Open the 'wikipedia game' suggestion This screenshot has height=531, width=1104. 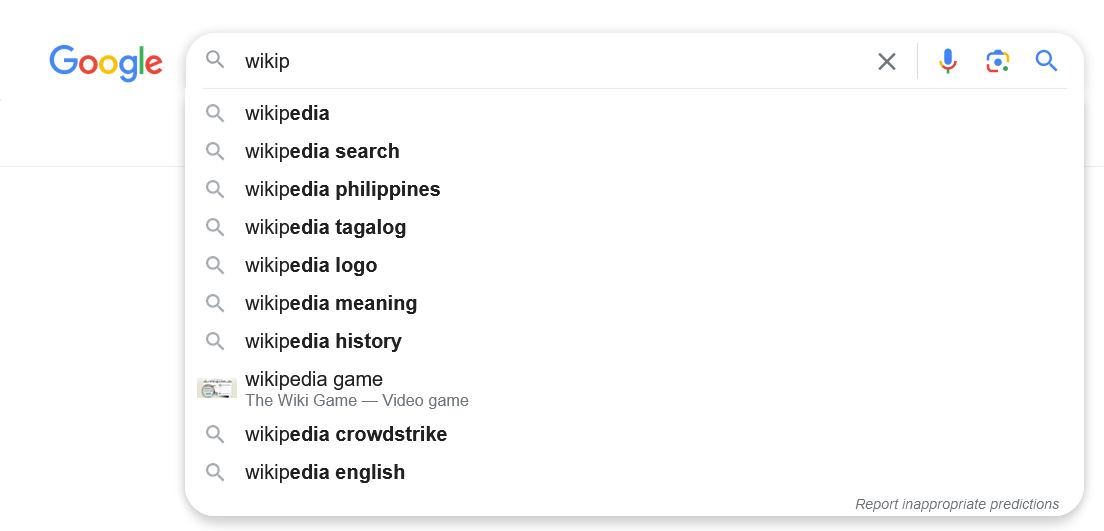(x=314, y=380)
